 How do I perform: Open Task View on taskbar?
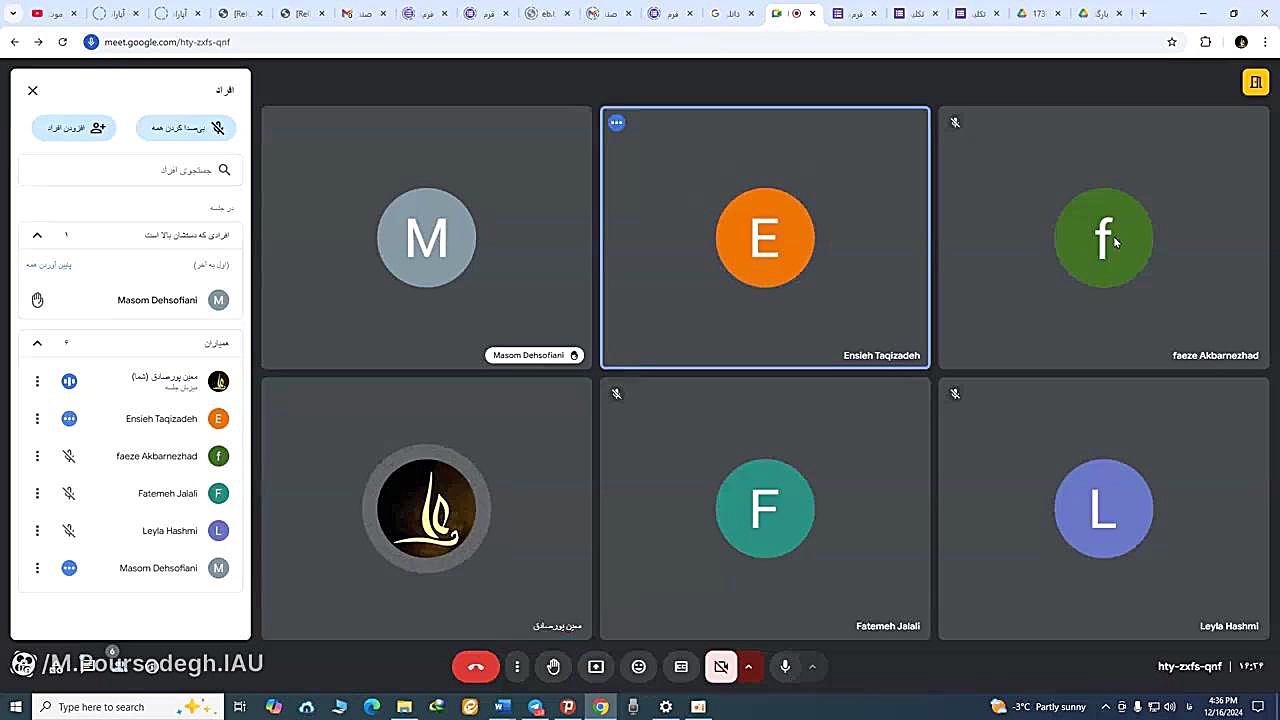(240, 707)
